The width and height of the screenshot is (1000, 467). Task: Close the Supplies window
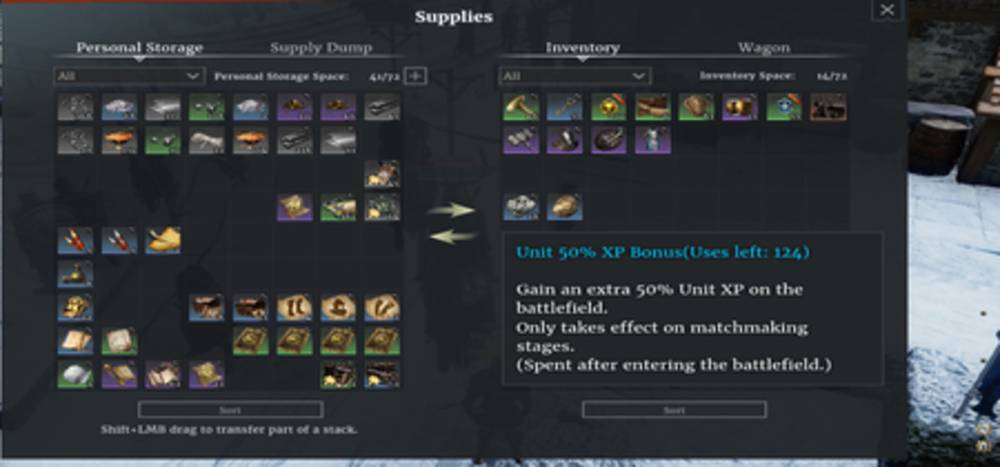click(886, 10)
